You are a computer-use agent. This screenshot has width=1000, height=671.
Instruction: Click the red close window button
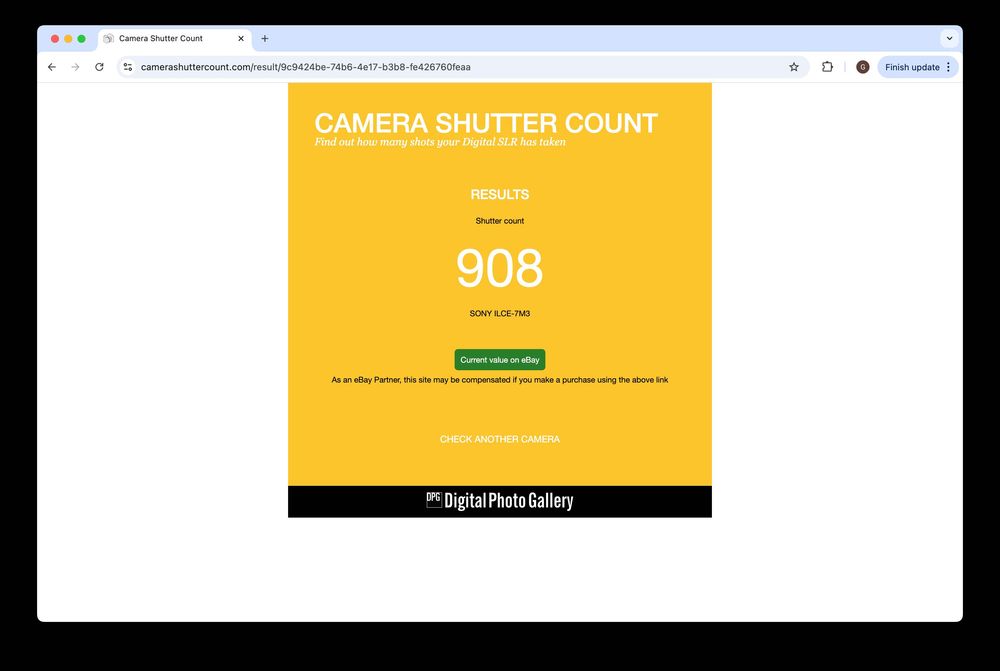[55, 39]
